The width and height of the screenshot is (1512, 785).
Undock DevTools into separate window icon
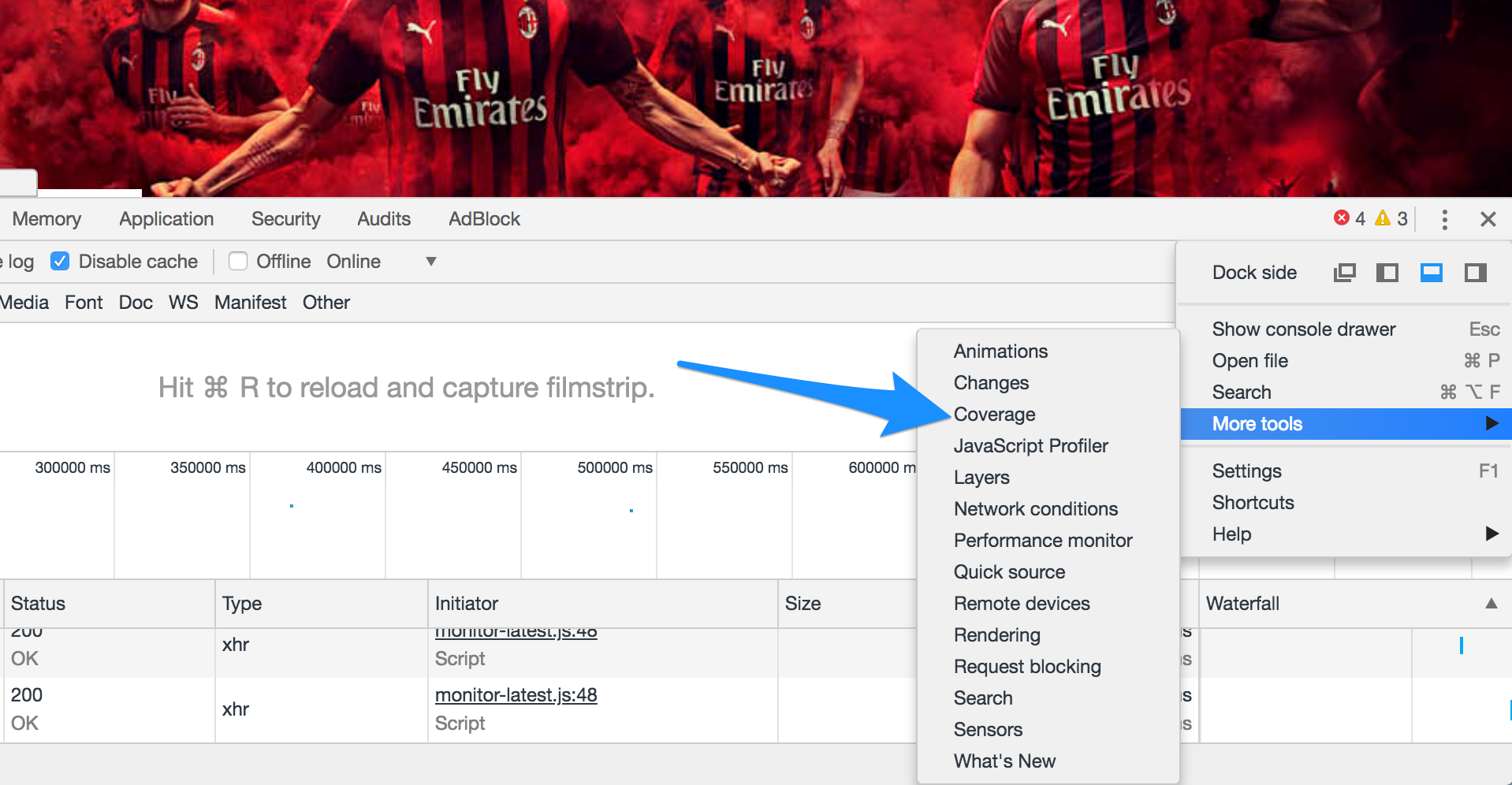click(x=1344, y=273)
